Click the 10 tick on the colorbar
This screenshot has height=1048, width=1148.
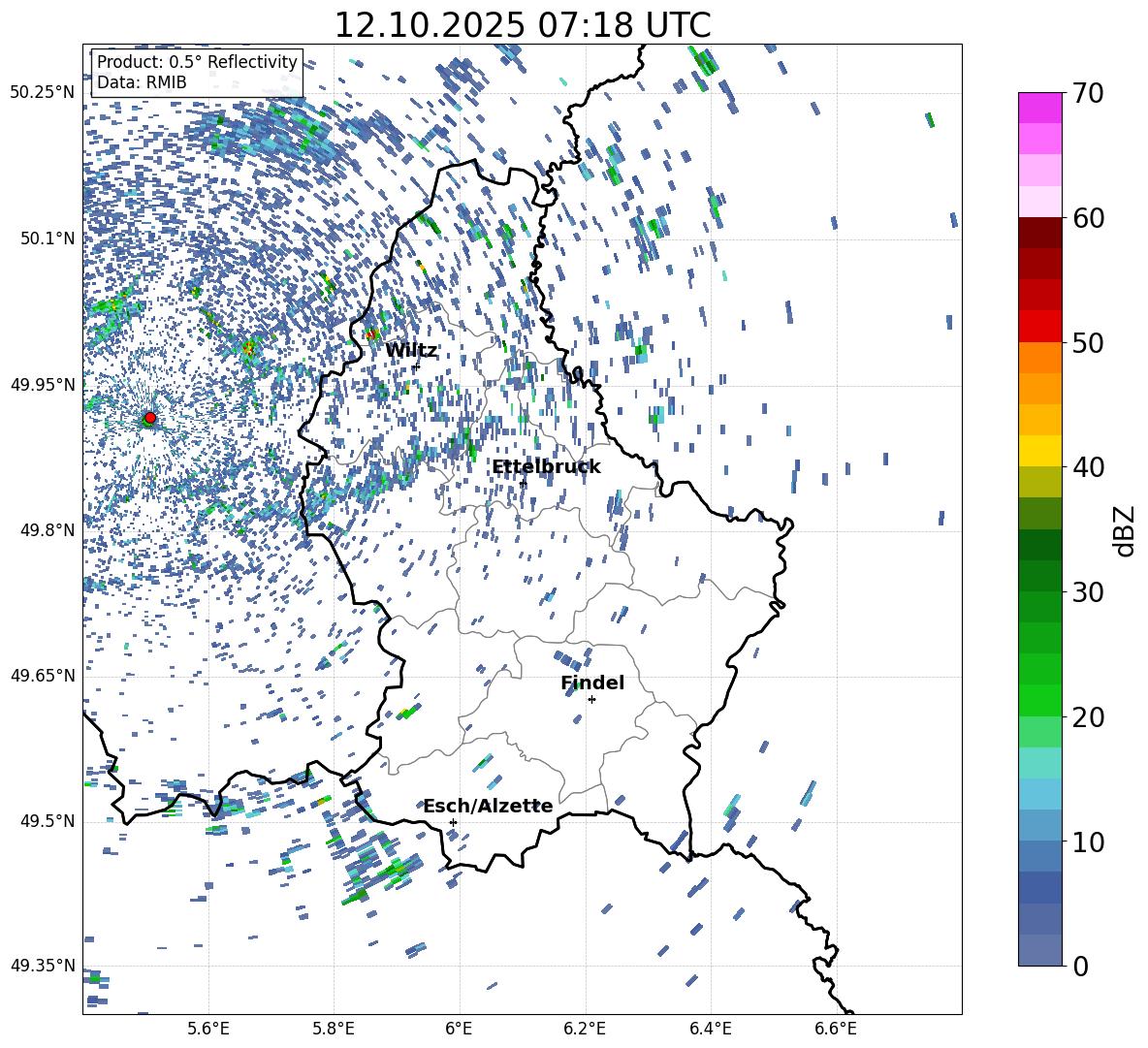coord(1089,842)
